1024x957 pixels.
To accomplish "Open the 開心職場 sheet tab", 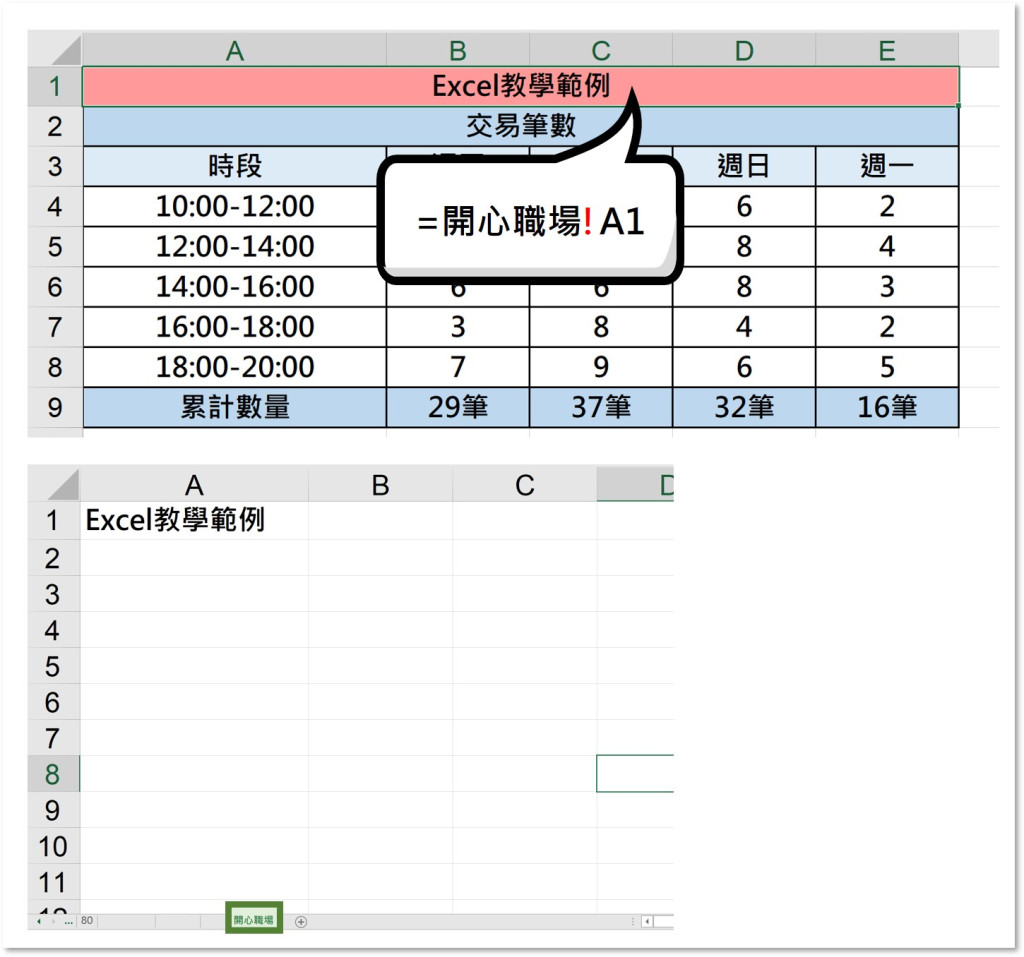I will [x=254, y=920].
